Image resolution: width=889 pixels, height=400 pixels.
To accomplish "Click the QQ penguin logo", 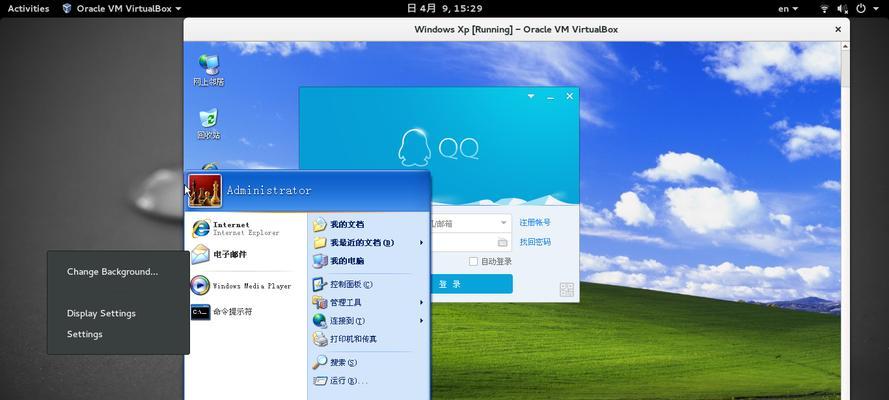I will (416, 147).
